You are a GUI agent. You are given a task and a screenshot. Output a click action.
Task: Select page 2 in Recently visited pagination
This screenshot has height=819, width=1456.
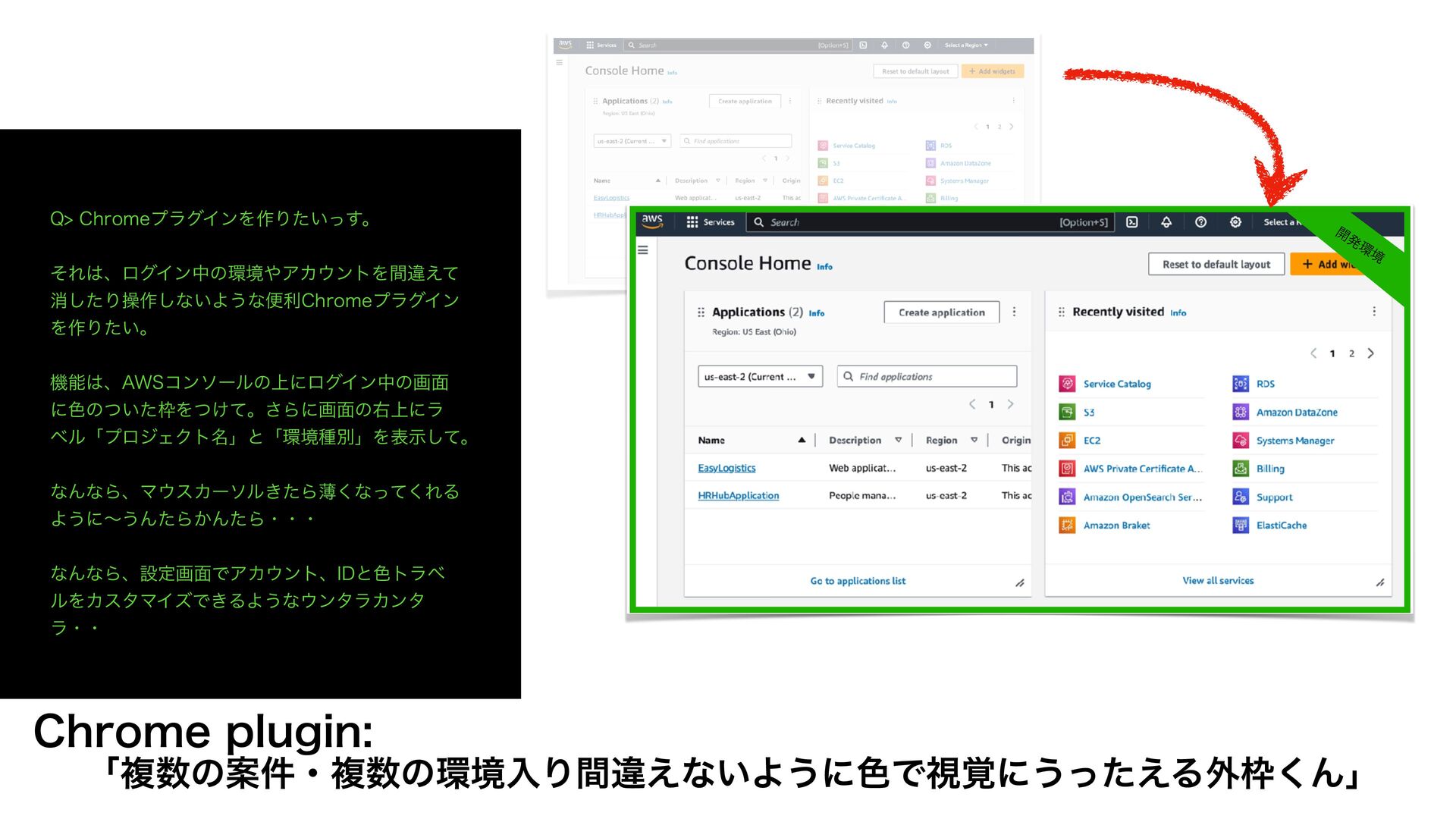click(x=1351, y=353)
